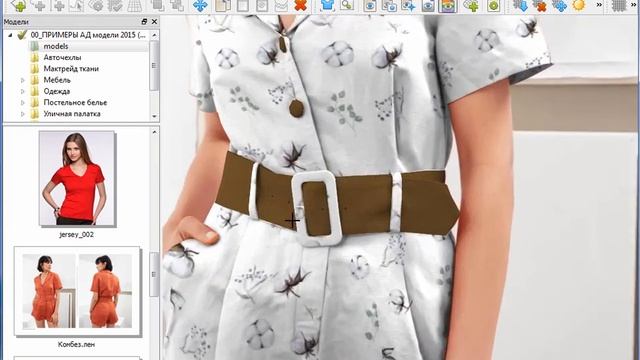Viewport: 640px width, 360px height.
Task: Toggle the rainbow eye view icon
Action: click(448, 5)
